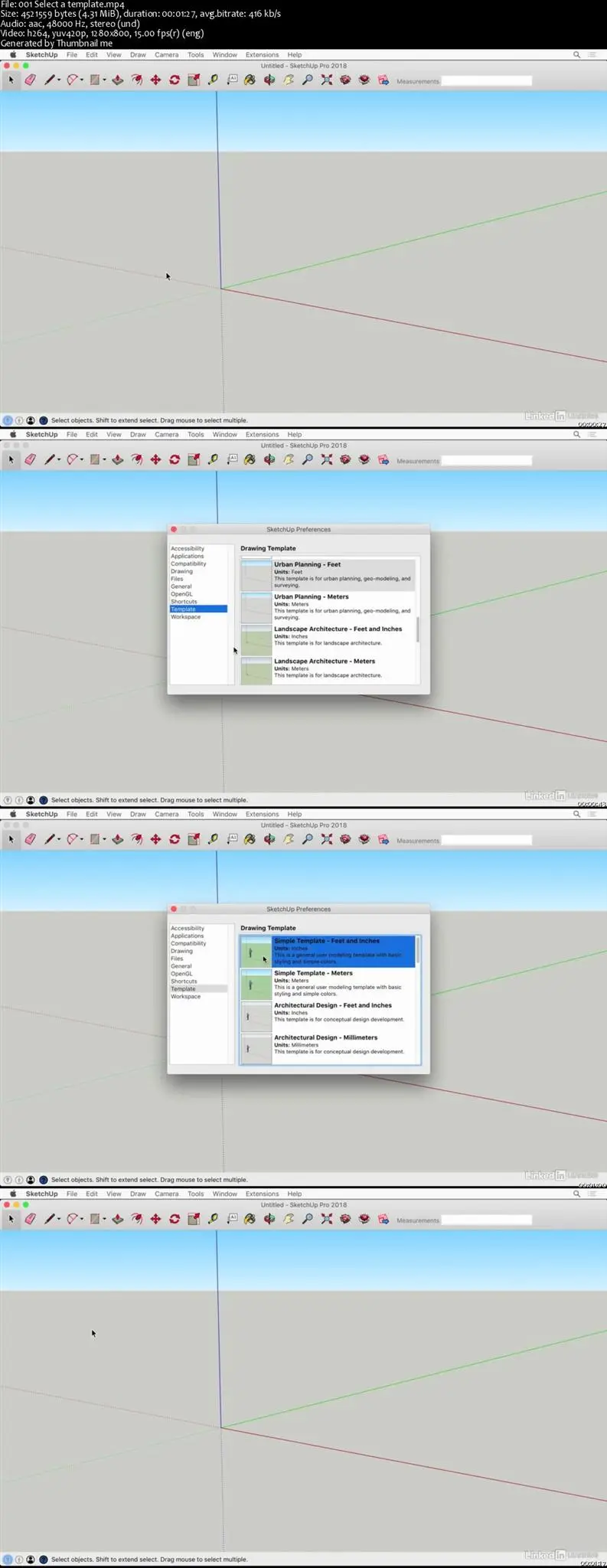Select Eraser tool above the Urban Planning dialog
Viewport: 607px width, 1568px height.
coord(30,459)
